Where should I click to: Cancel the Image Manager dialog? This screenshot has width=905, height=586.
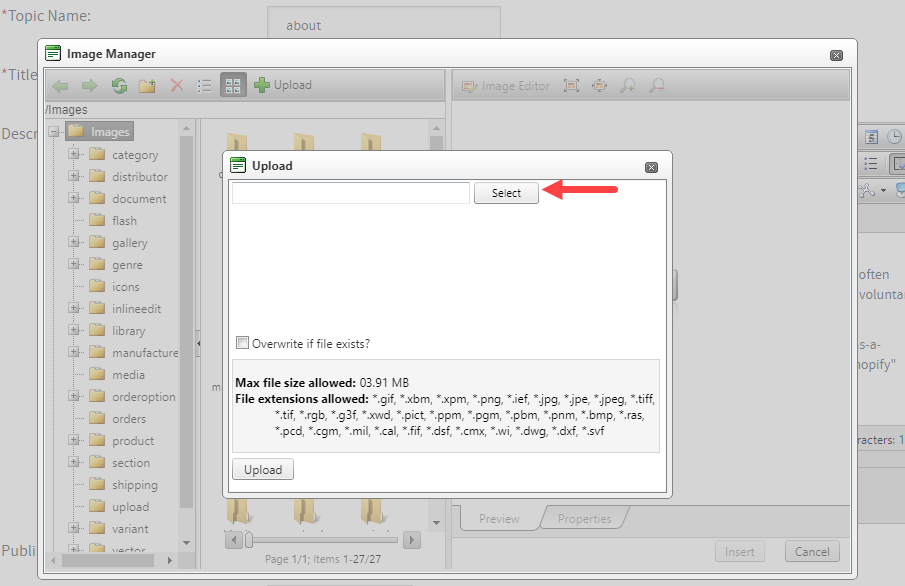point(811,551)
